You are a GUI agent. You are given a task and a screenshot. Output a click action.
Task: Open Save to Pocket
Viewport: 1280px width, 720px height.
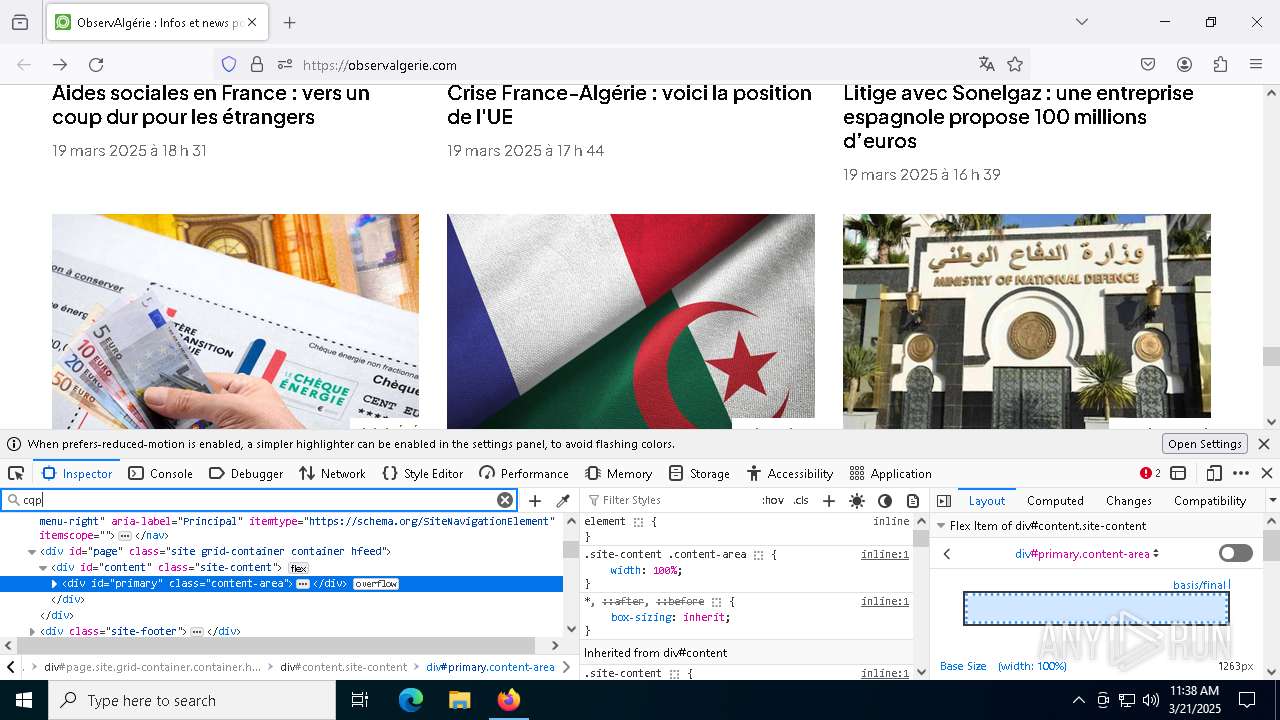click(1148, 65)
